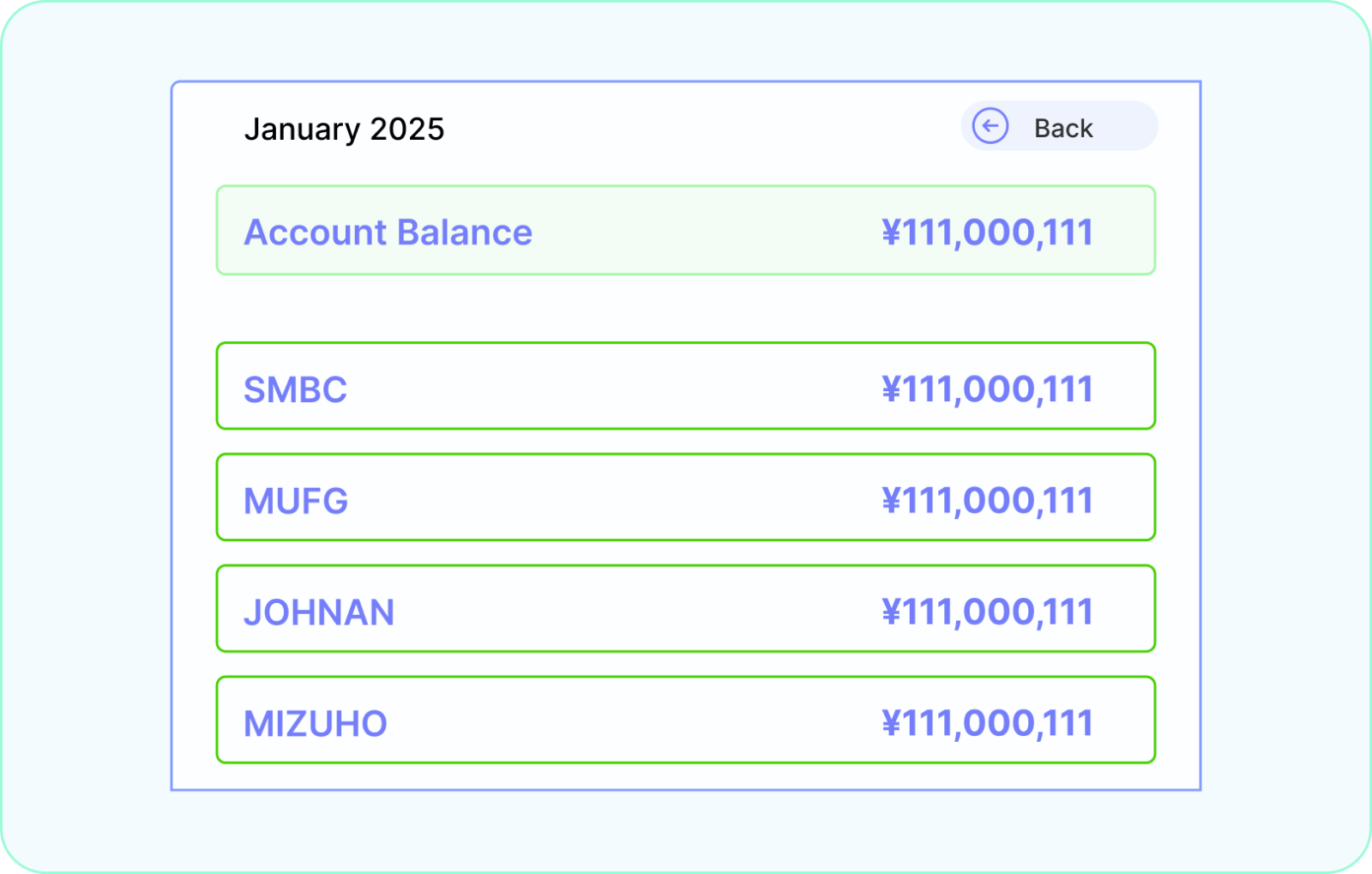Click the yen symbol in Account Balance total
The image size is (1372, 874).
pyautogui.click(x=892, y=232)
